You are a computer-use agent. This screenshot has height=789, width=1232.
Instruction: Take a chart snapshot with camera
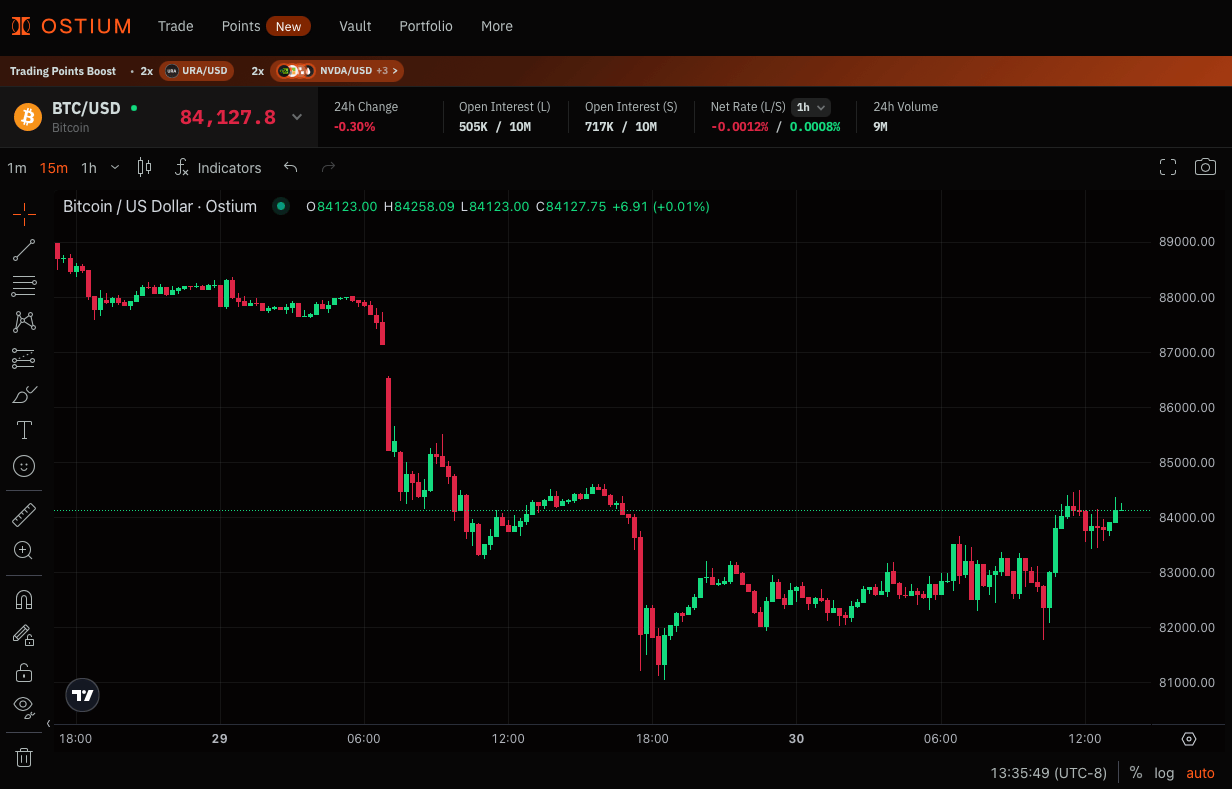(x=1206, y=167)
